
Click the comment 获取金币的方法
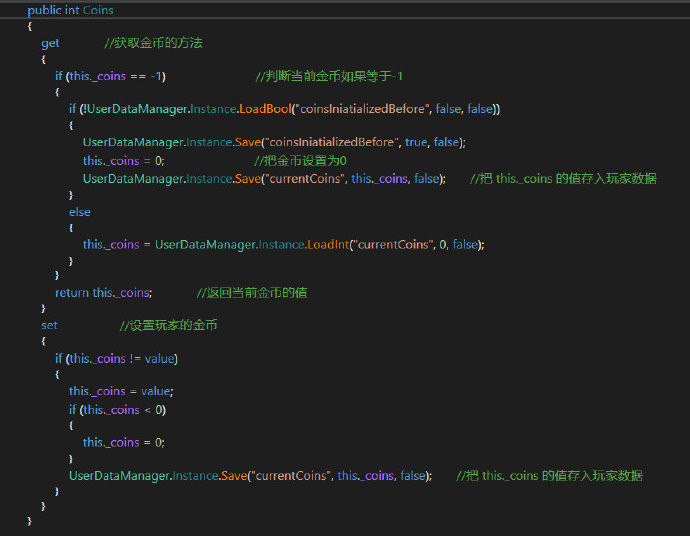click(155, 43)
